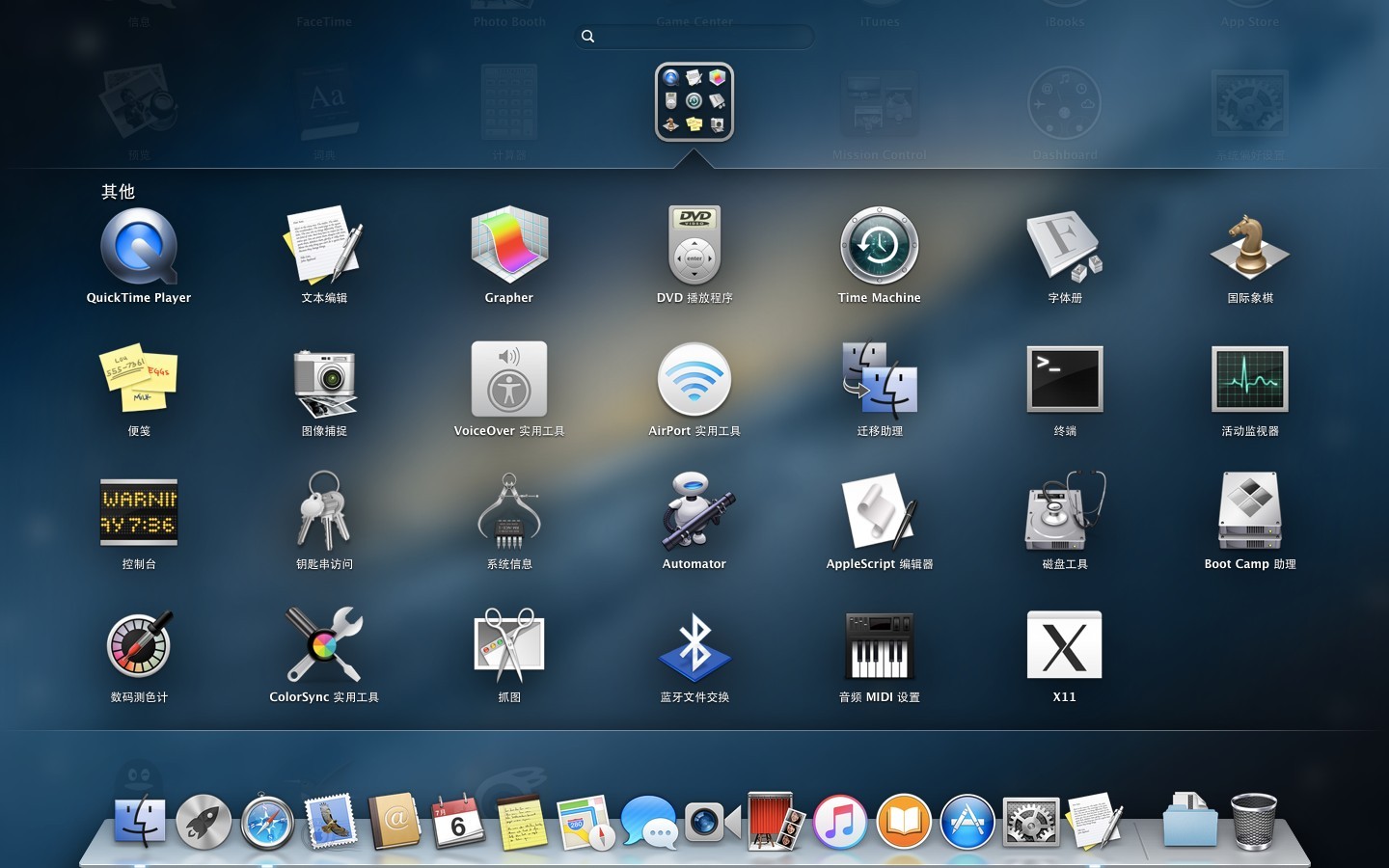Open the Mail stamp icon in Dock
Screen dimensions: 1389x868
point(331,822)
